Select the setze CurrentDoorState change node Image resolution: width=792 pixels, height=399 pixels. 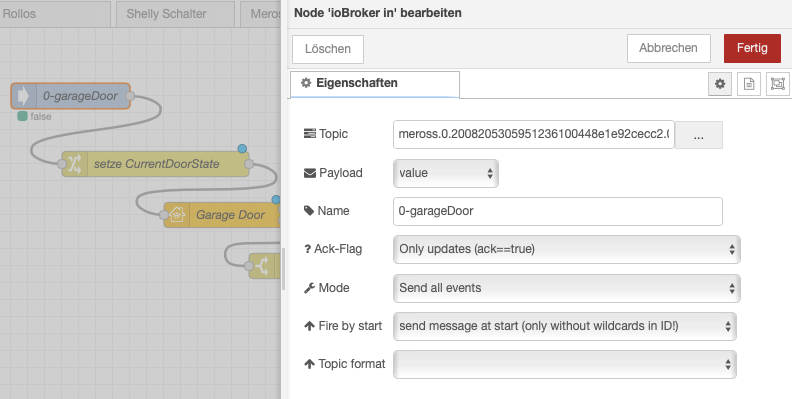156,164
